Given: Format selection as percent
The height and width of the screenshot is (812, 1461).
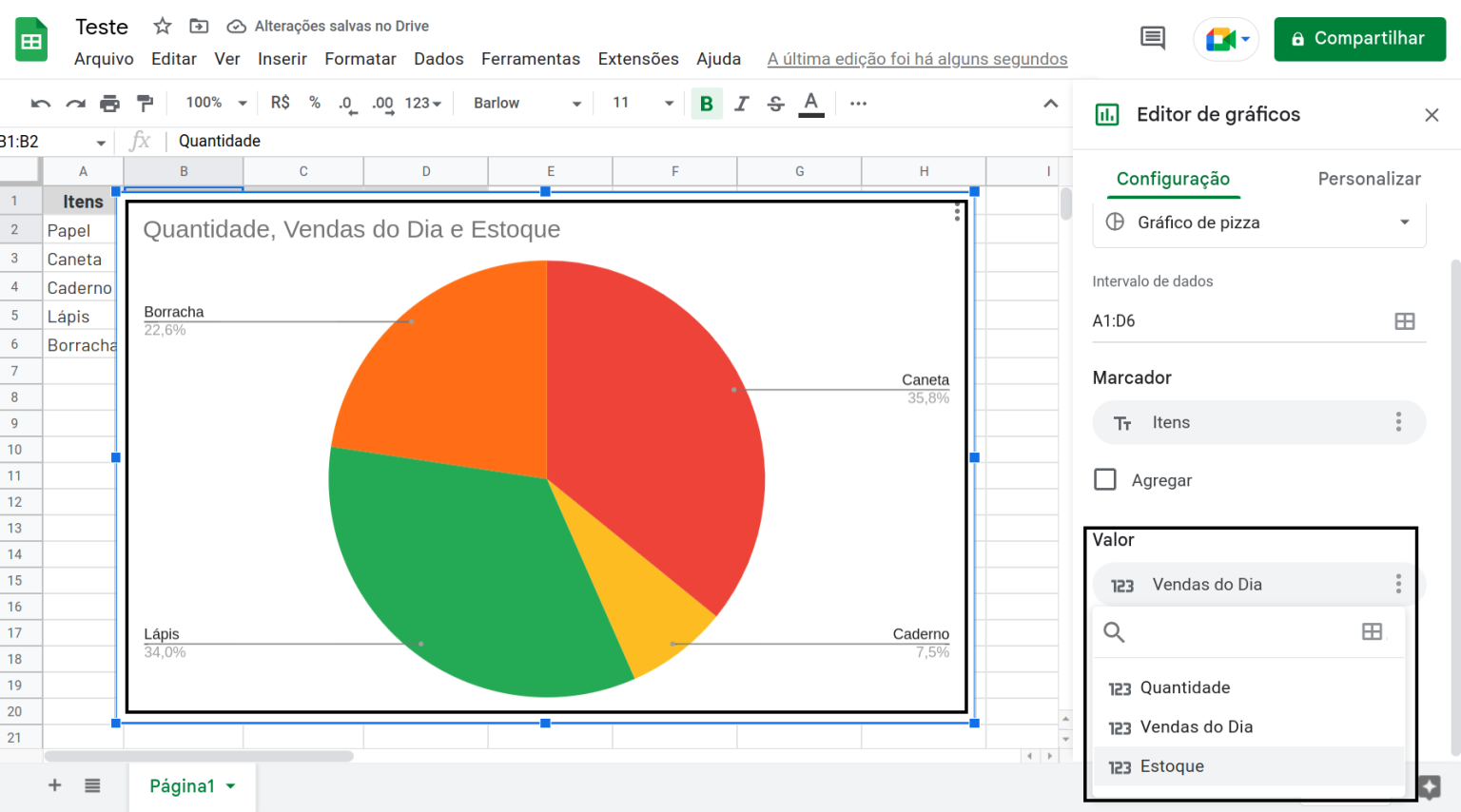Looking at the screenshot, I should (314, 103).
